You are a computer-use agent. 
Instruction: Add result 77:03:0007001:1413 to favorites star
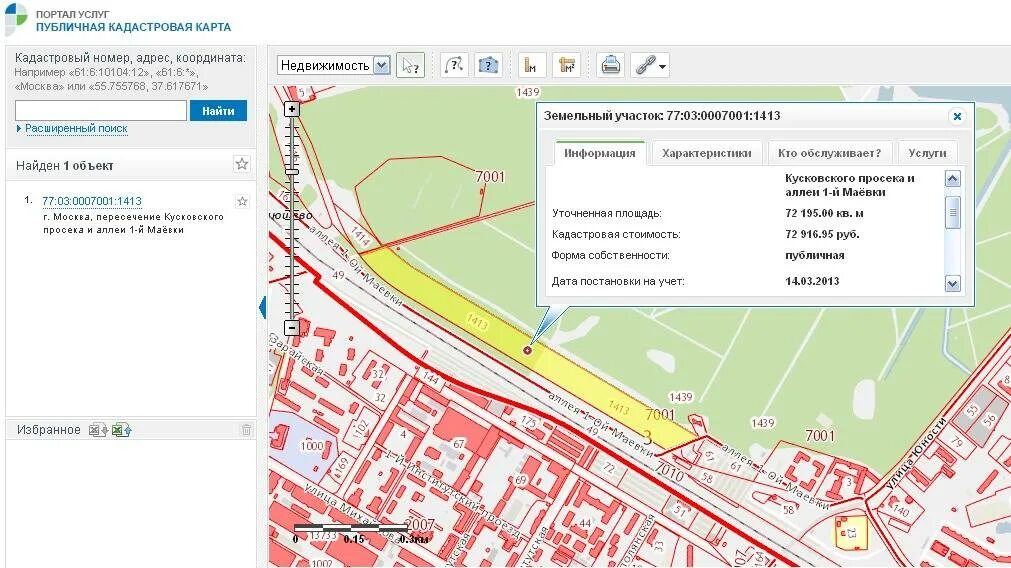[242, 201]
